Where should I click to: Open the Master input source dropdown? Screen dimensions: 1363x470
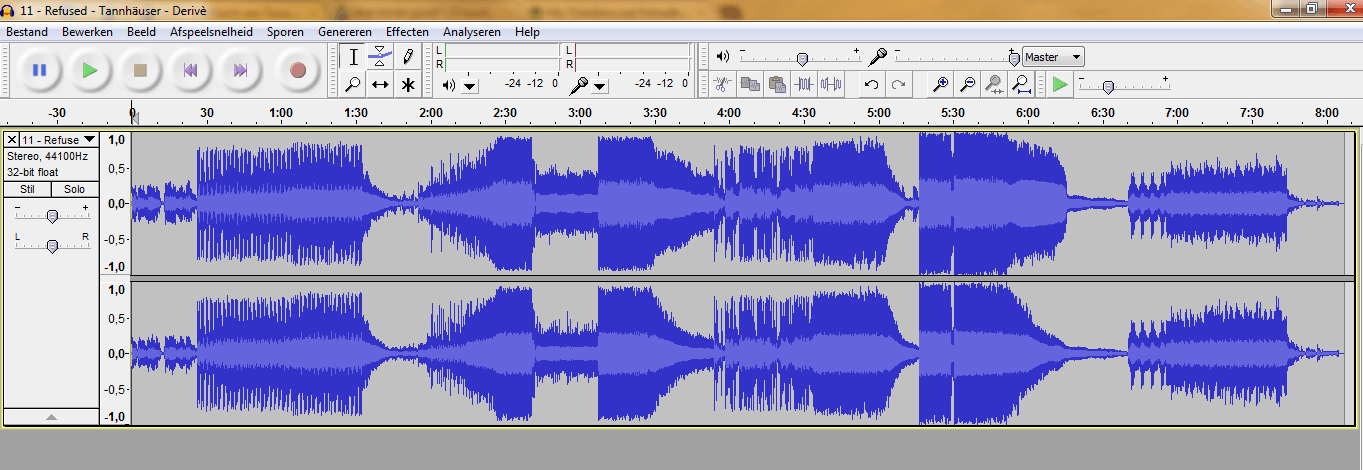point(1053,57)
